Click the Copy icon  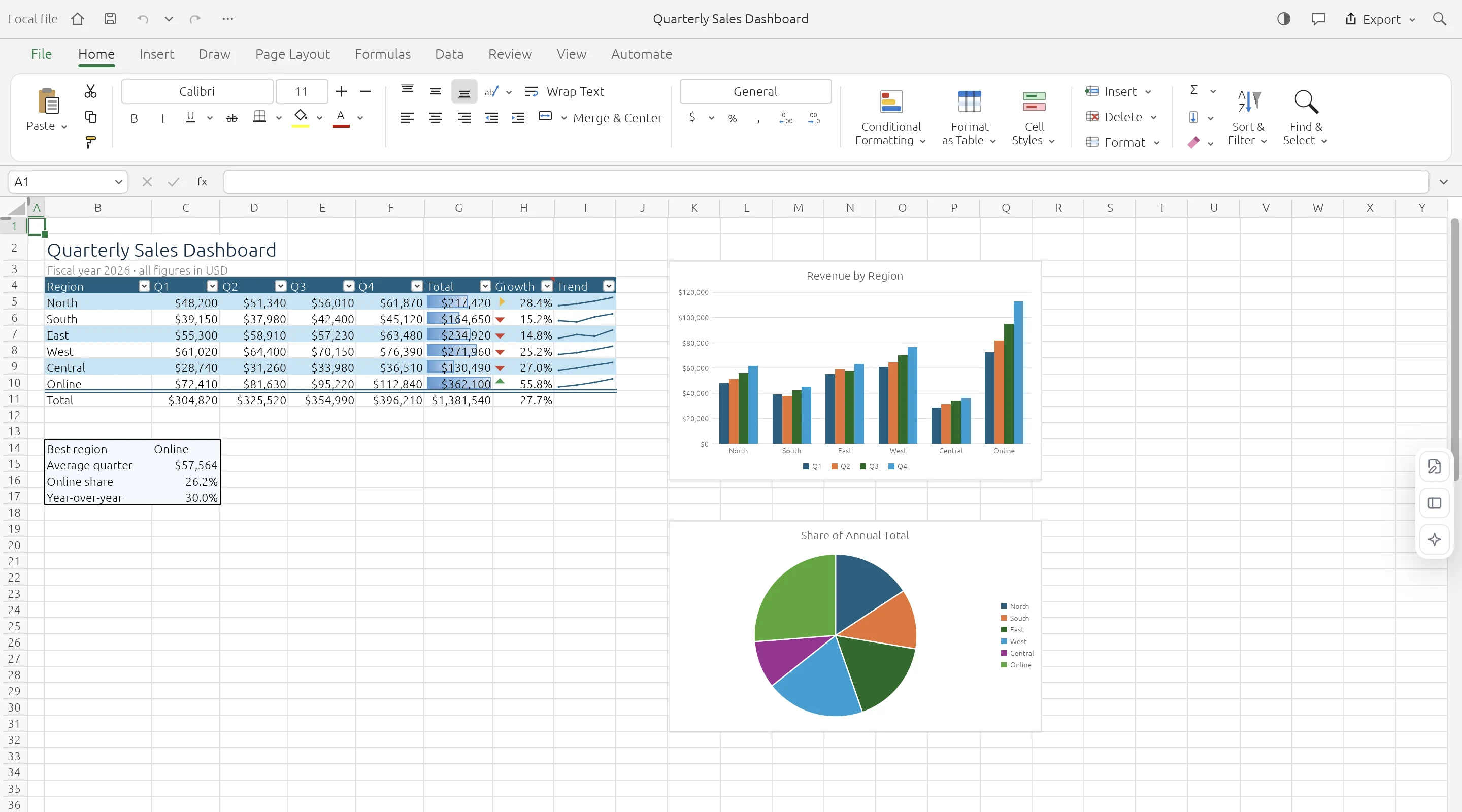point(90,117)
